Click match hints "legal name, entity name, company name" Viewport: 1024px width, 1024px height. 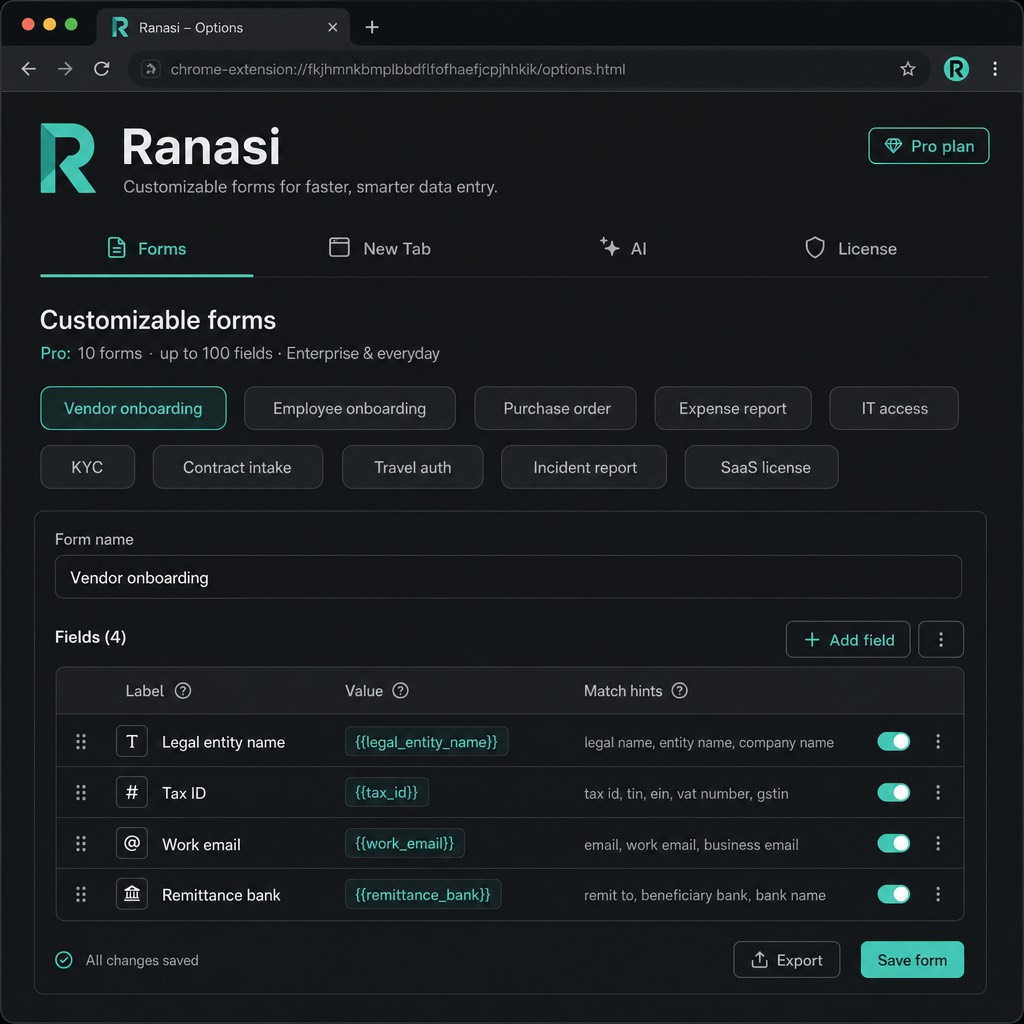[709, 742]
